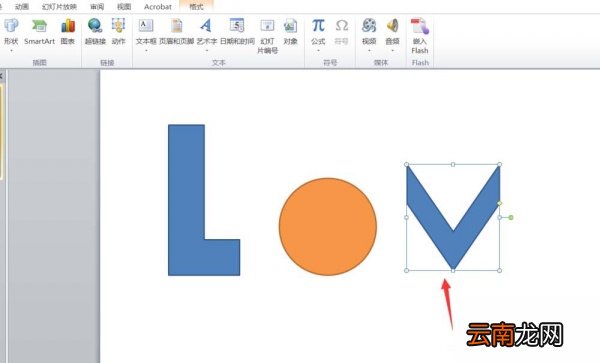Click top-middle sizing handle of V shape
The height and width of the screenshot is (363, 600).
click(453, 164)
